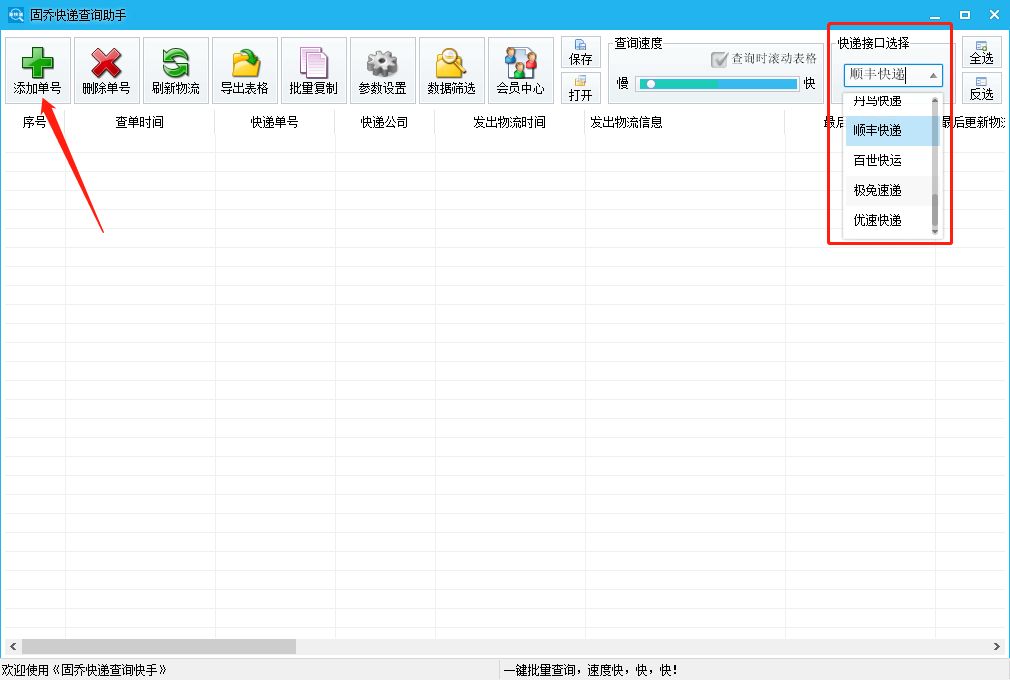The image size is (1010, 680).
Task: Click the 导出表格 export table icon
Action: 245,69
